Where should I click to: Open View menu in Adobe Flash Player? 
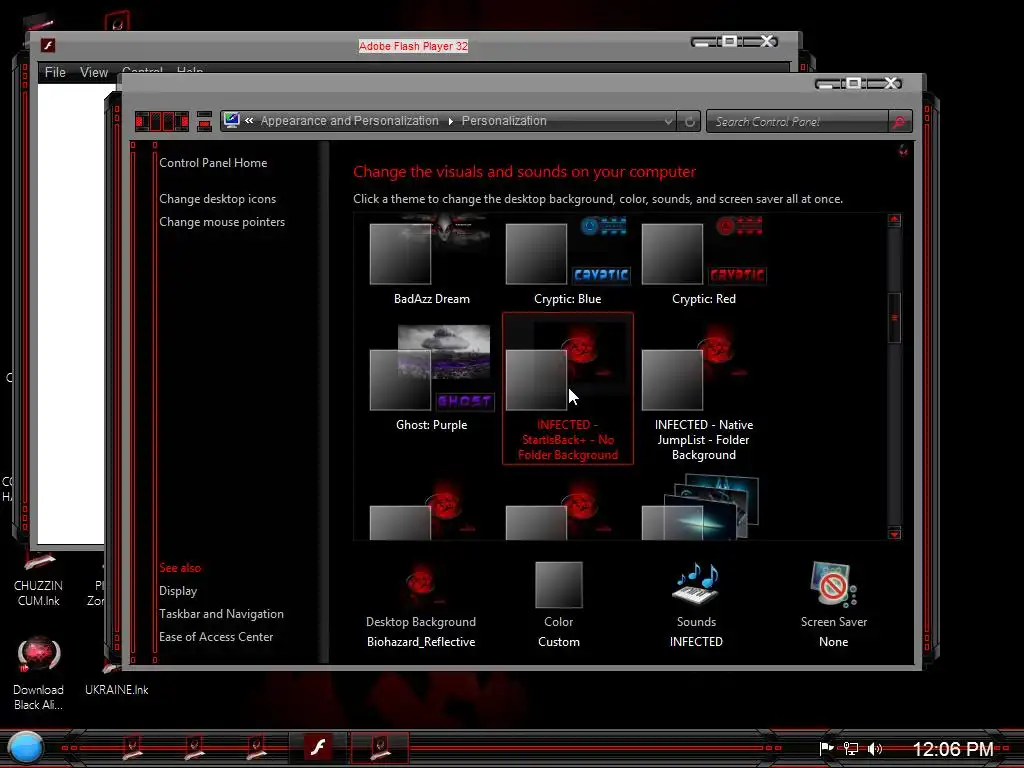point(94,72)
